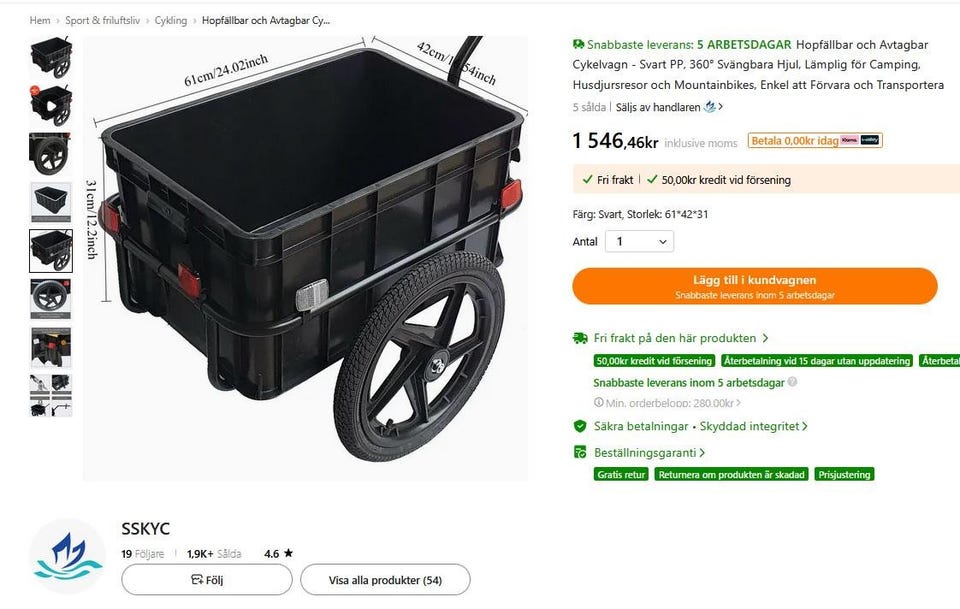Click the green truck icon beside 'Fri frakt på den här produkten'
Image resolution: width=960 pixels, height=609 pixels.
coord(580,339)
